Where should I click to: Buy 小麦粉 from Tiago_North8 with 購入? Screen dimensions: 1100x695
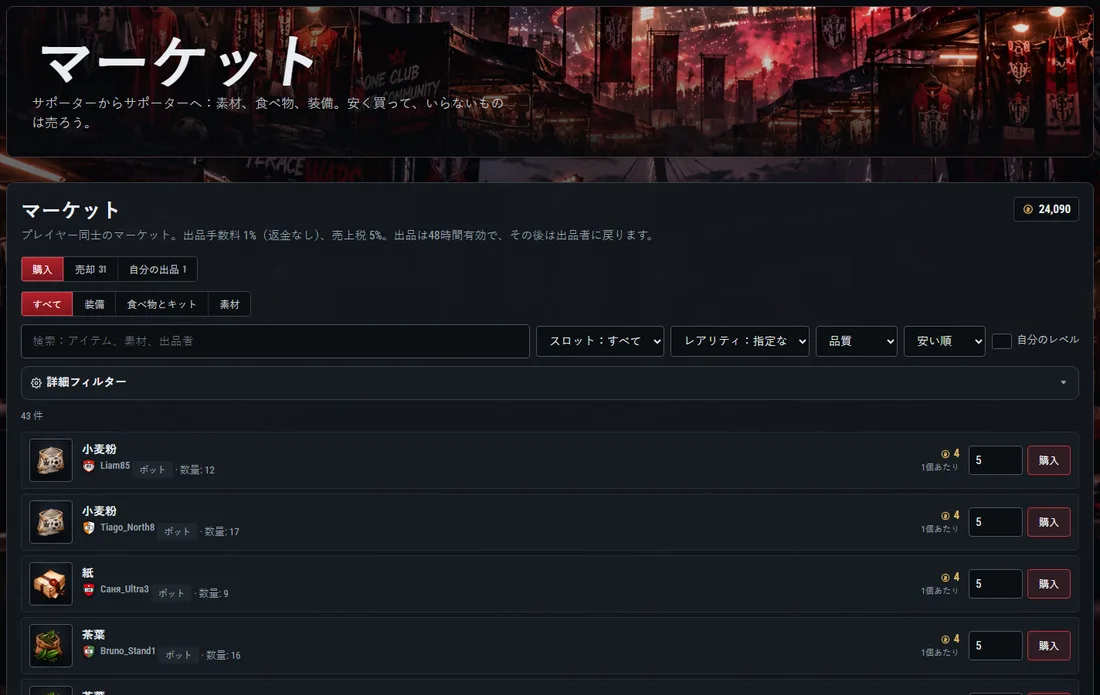pyautogui.click(x=1049, y=522)
